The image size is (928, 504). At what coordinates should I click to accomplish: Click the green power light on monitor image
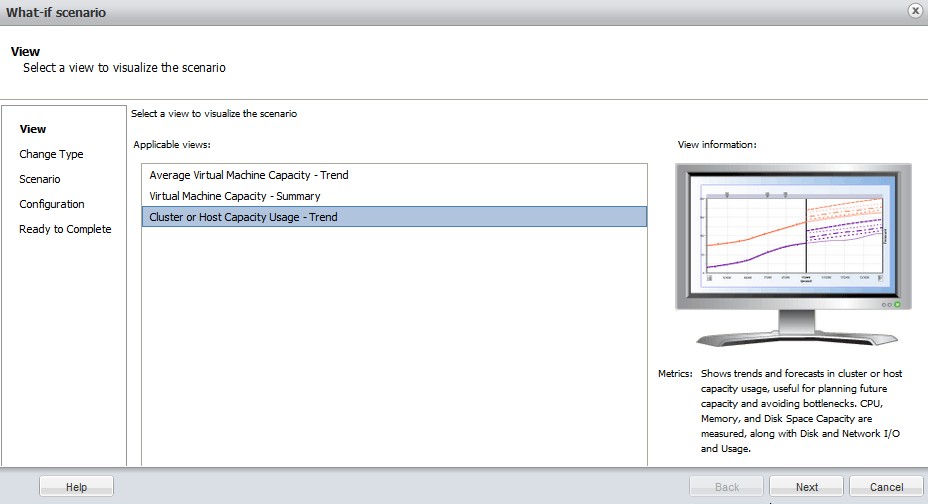(897, 304)
